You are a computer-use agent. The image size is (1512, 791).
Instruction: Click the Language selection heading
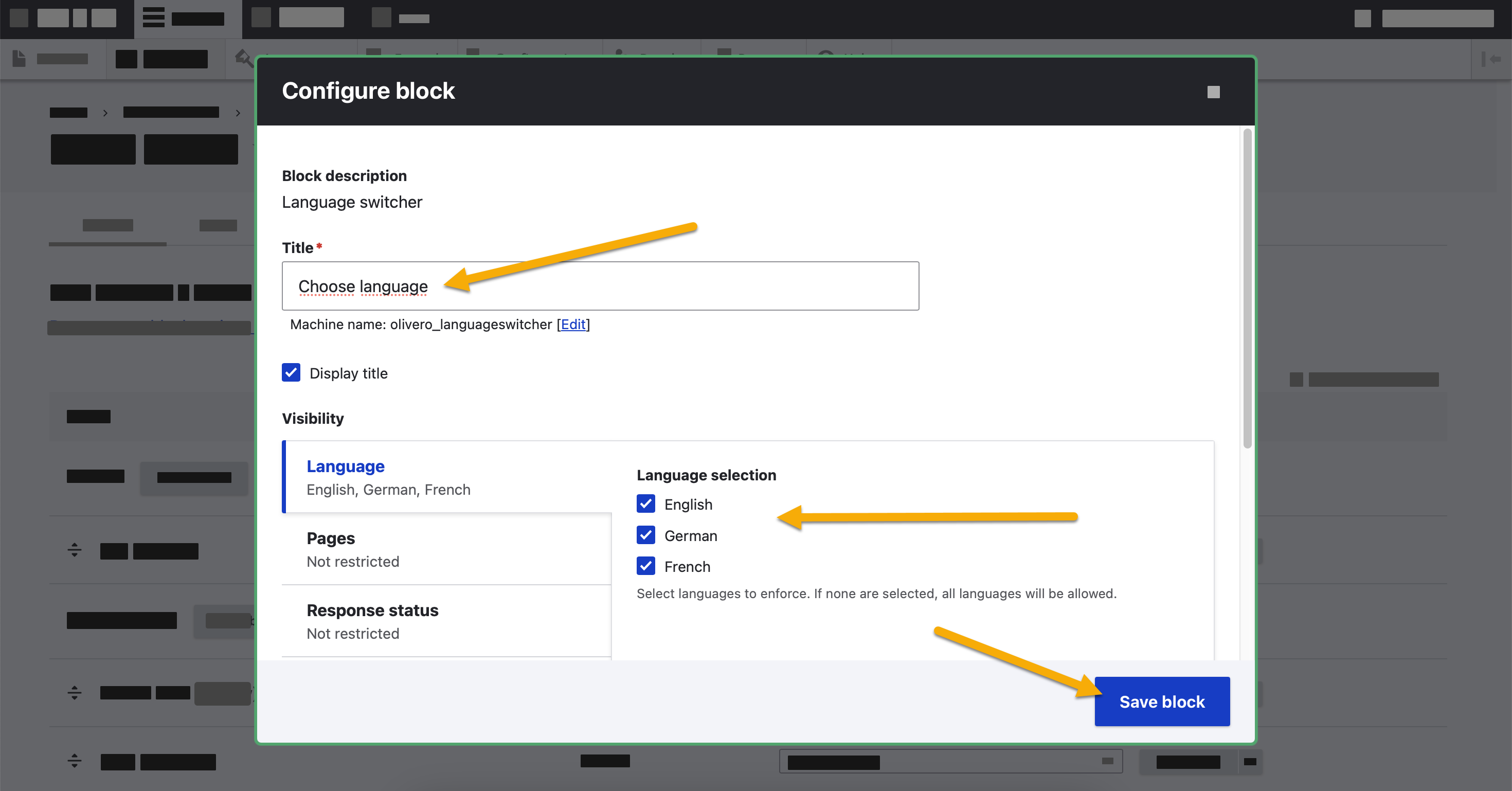coord(706,475)
